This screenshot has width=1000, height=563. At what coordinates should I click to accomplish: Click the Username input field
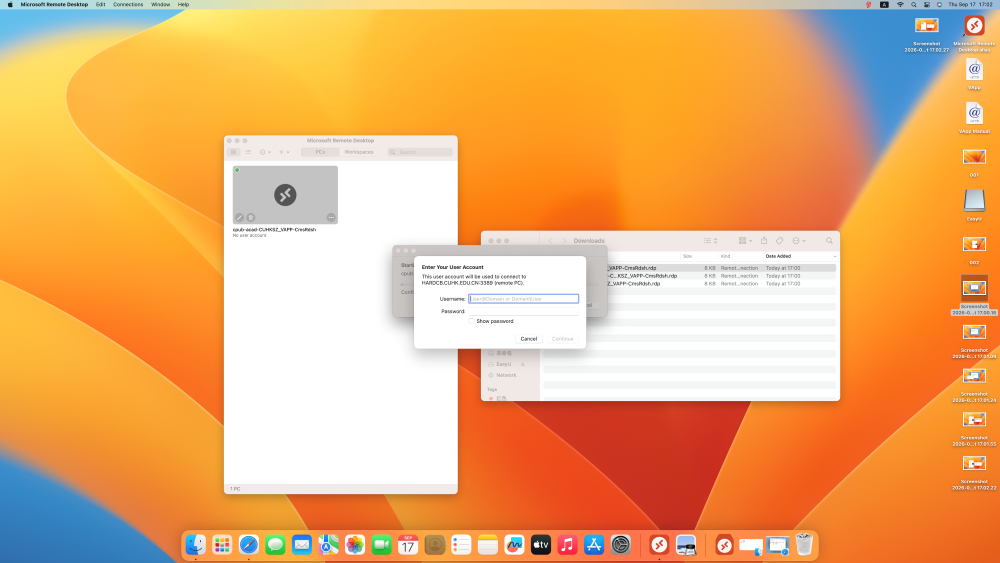pos(524,298)
